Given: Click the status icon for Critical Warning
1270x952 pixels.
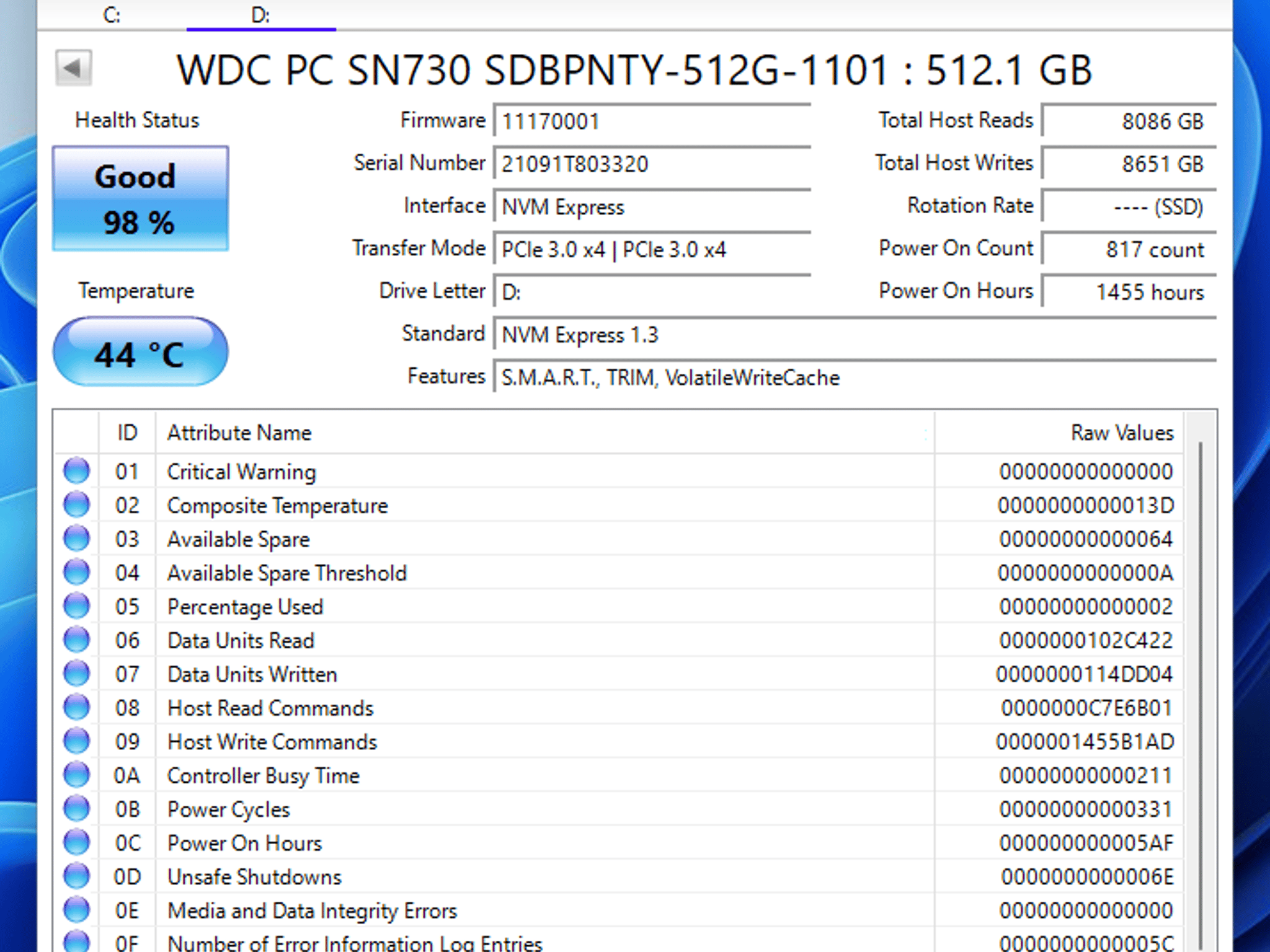Looking at the screenshot, I should point(77,471).
